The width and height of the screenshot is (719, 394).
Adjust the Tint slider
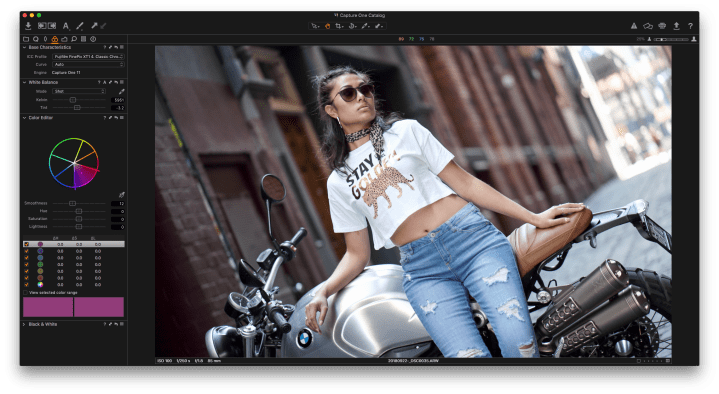pyautogui.click(x=79, y=108)
